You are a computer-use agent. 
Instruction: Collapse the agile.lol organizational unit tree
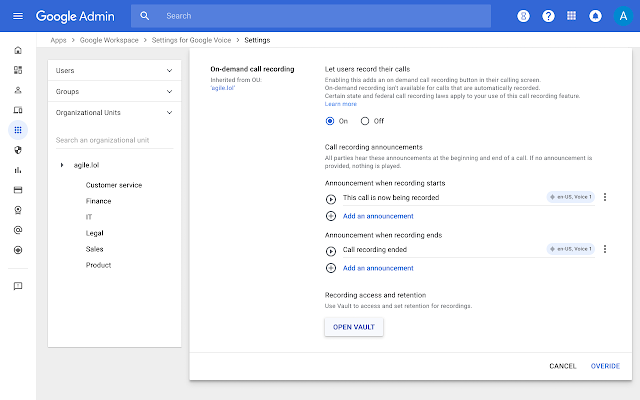click(x=62, y=165)
